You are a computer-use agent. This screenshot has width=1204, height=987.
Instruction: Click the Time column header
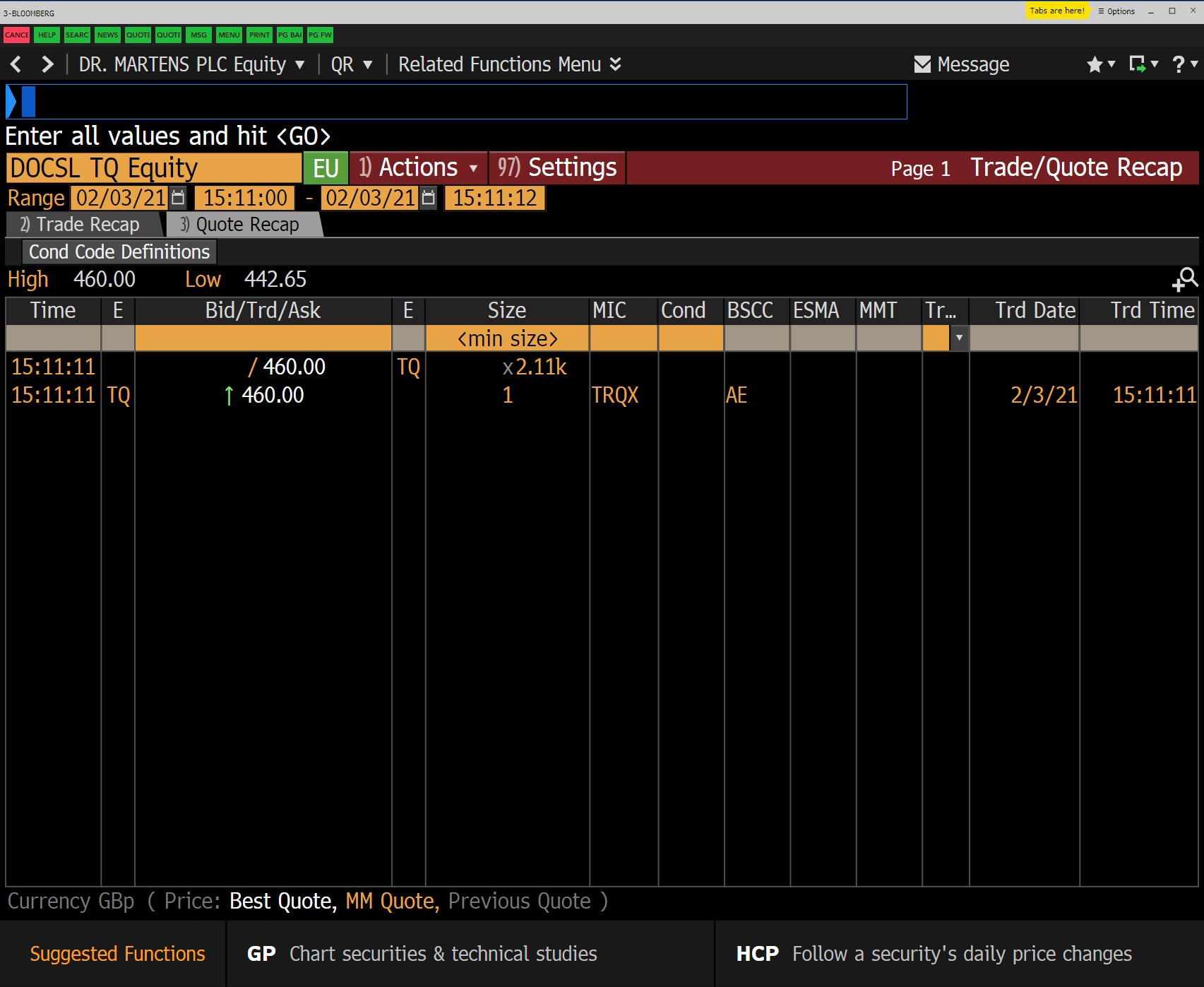(53, 311)
